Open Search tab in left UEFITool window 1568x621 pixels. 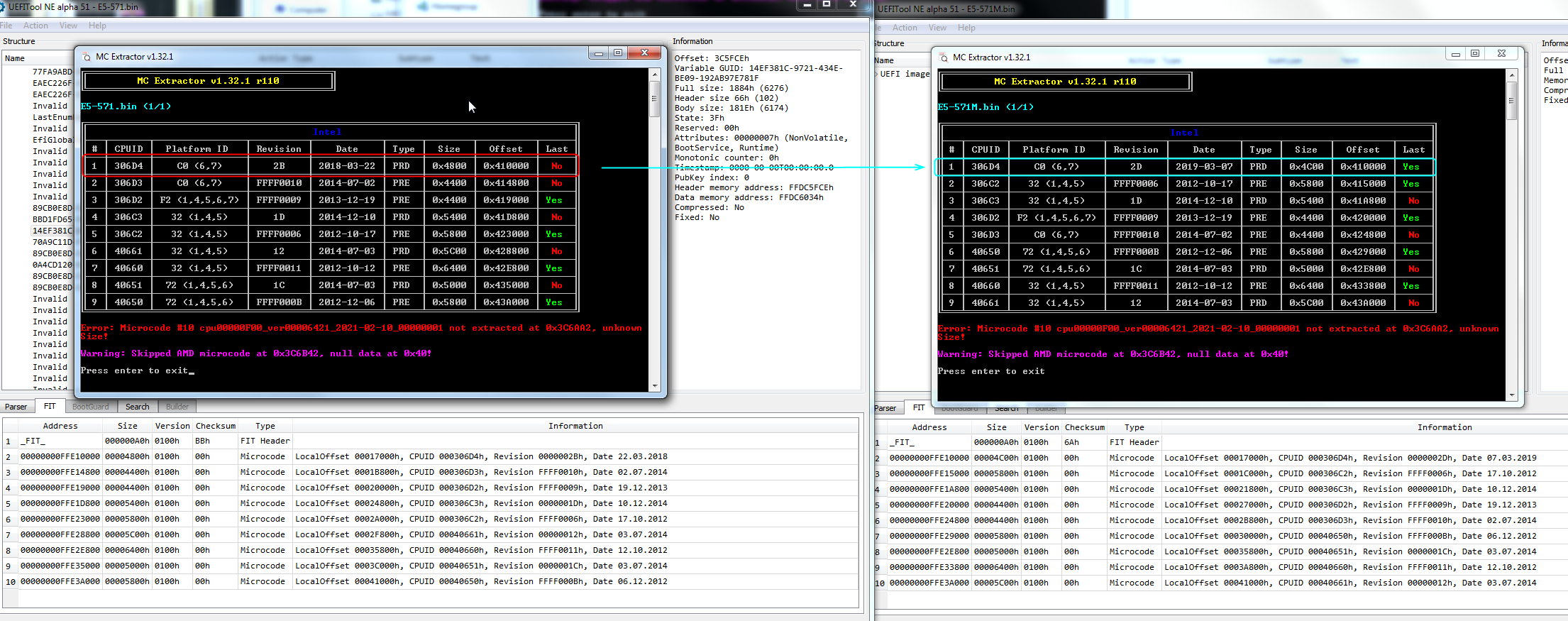pyautogui.click(x=138, y=407)
